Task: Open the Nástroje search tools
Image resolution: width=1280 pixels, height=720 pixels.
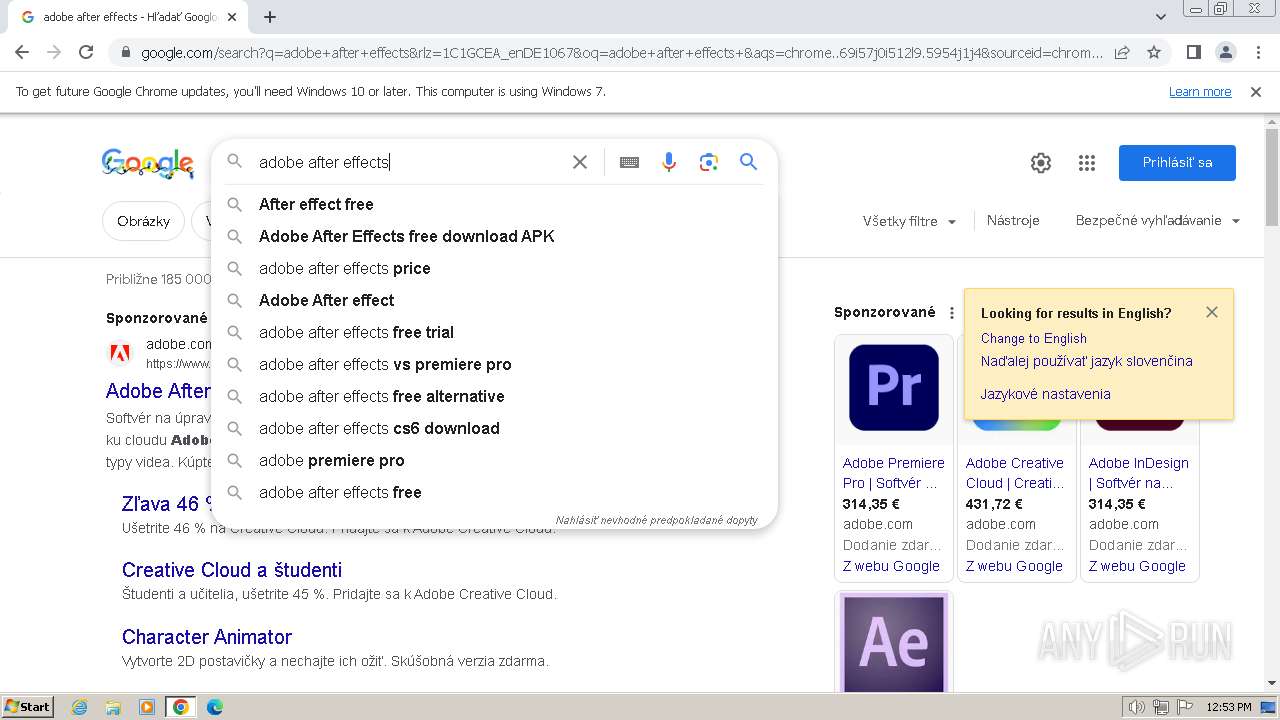Action: (1013, 221)
